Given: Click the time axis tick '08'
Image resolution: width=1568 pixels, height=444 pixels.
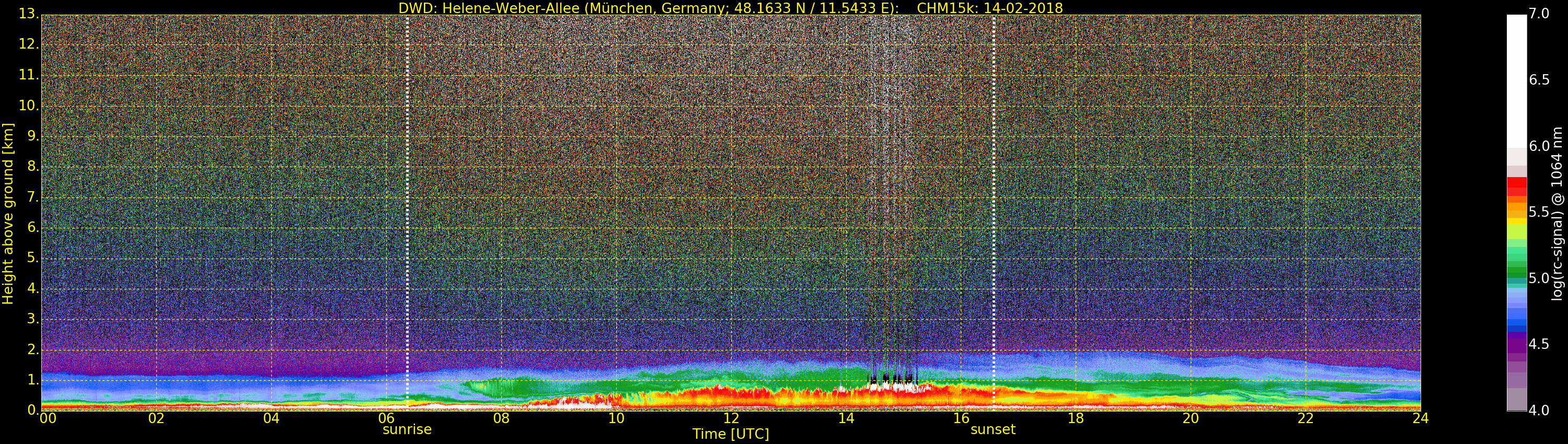Looking at the screenshot, I should pyautogui.click(x=501, y=418).
